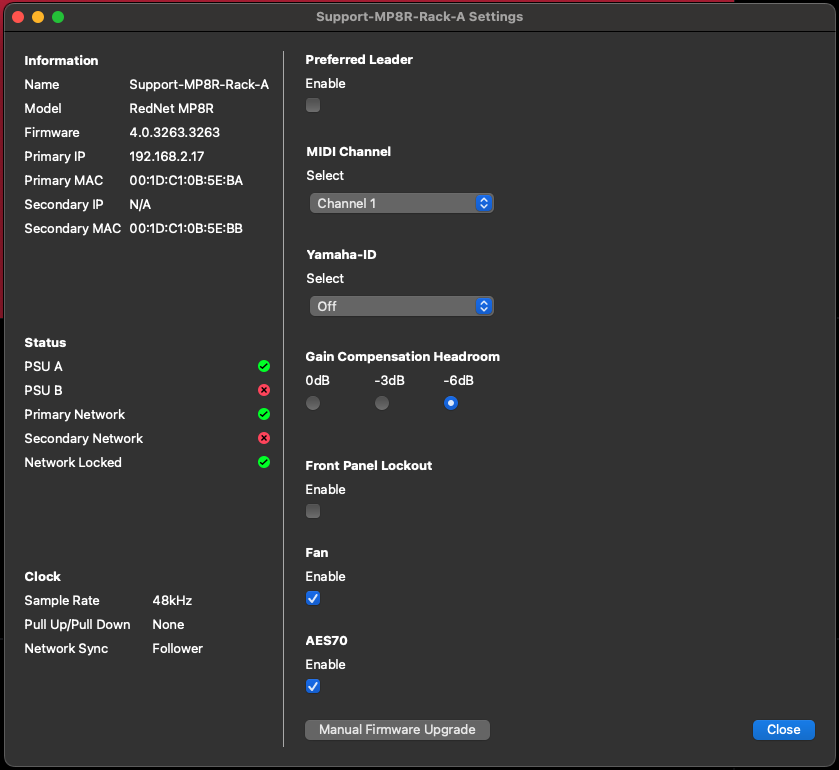The height and width of the screenshot is (770, 839).
Task: Click the Secondary Network red error icon
Action: (264, 439)
